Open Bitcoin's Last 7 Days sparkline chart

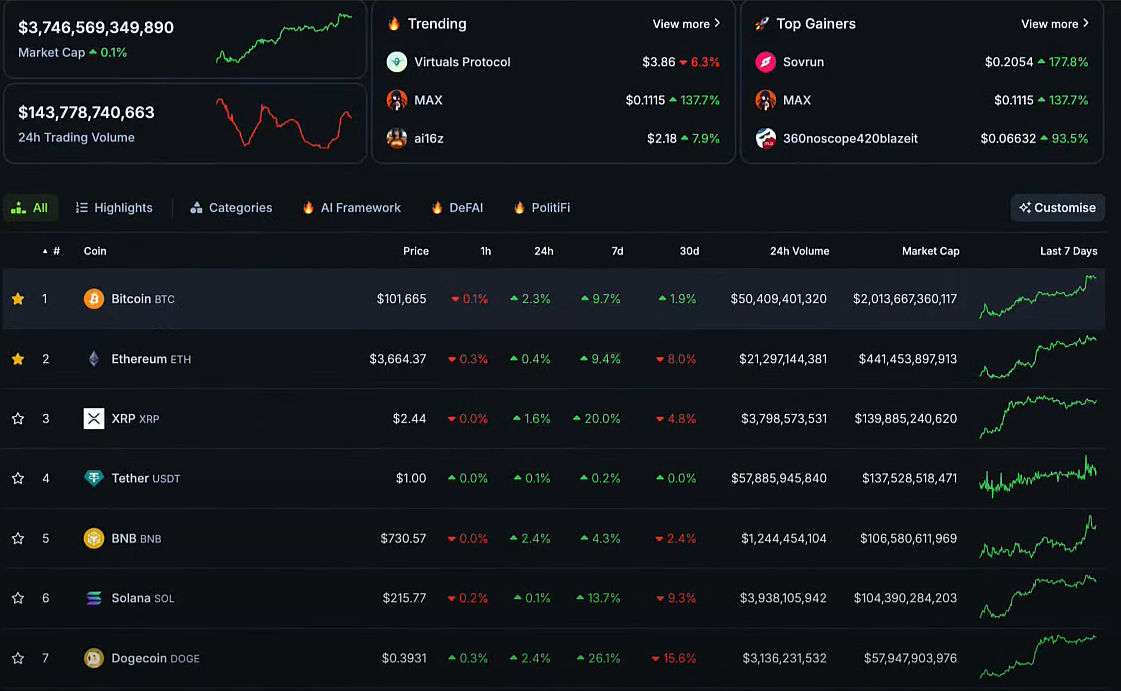1038,298
